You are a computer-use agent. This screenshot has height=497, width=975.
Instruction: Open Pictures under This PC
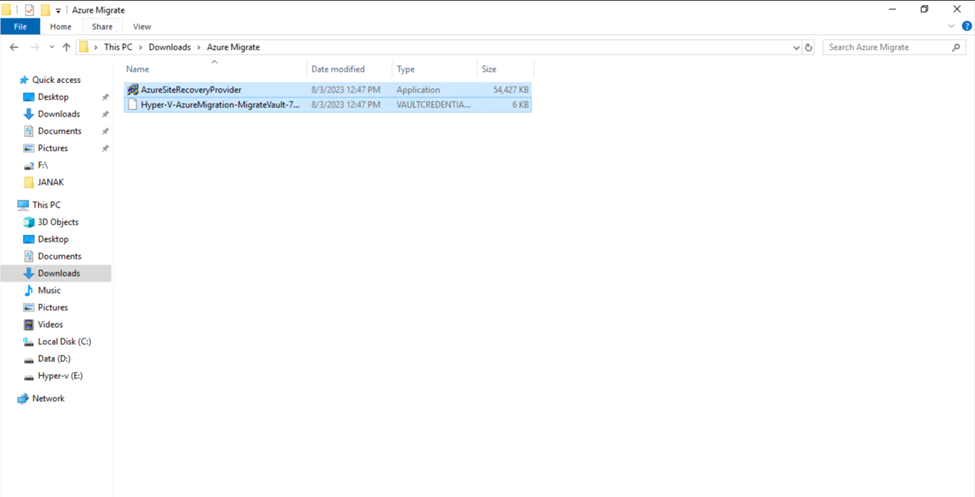tap(53, 307)
